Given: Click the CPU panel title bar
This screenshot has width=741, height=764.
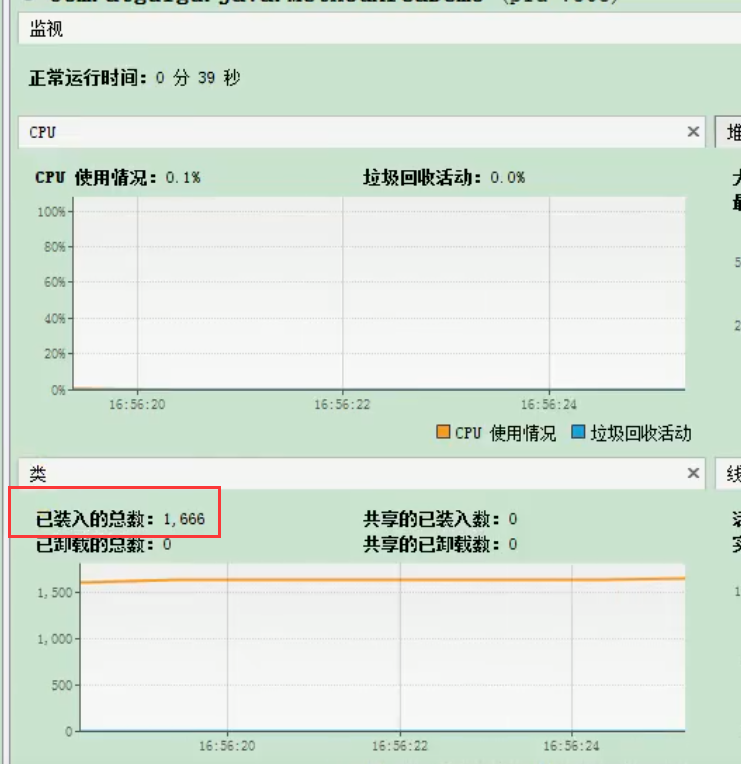Looking at the screenshot, I should 361,132.
